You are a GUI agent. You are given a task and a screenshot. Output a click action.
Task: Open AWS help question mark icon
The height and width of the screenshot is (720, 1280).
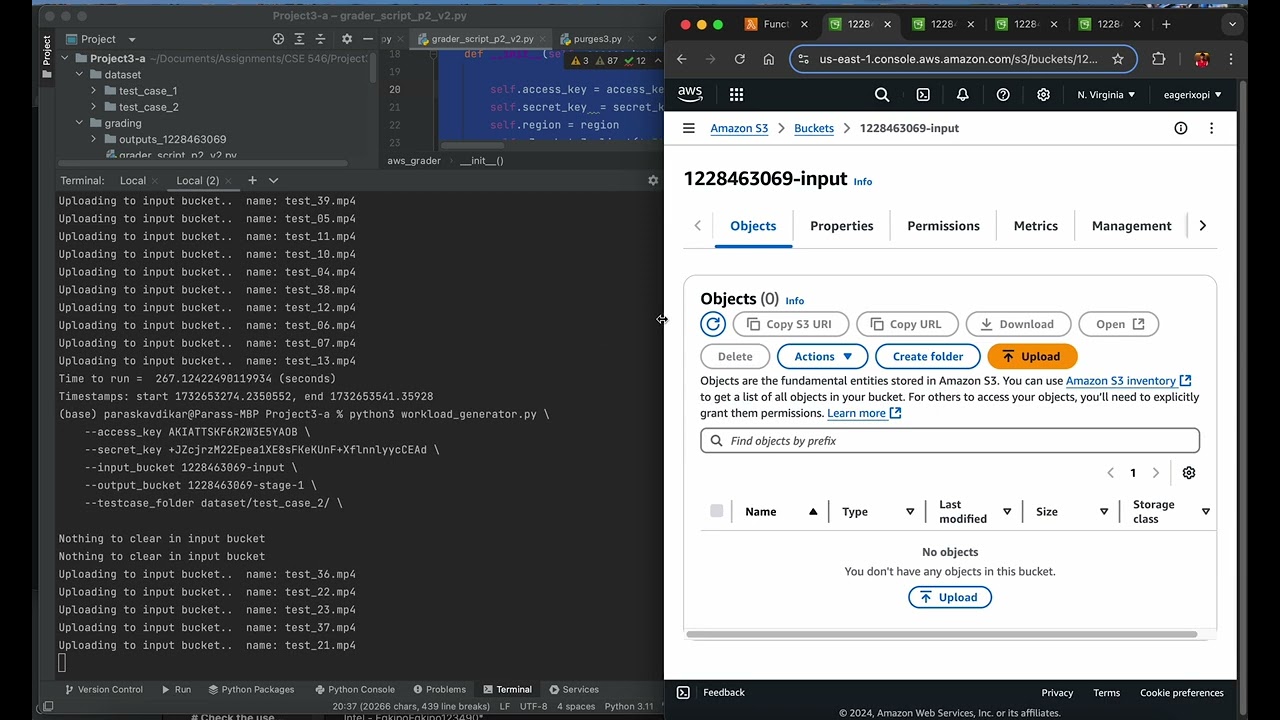click(x=1003, y=94)
